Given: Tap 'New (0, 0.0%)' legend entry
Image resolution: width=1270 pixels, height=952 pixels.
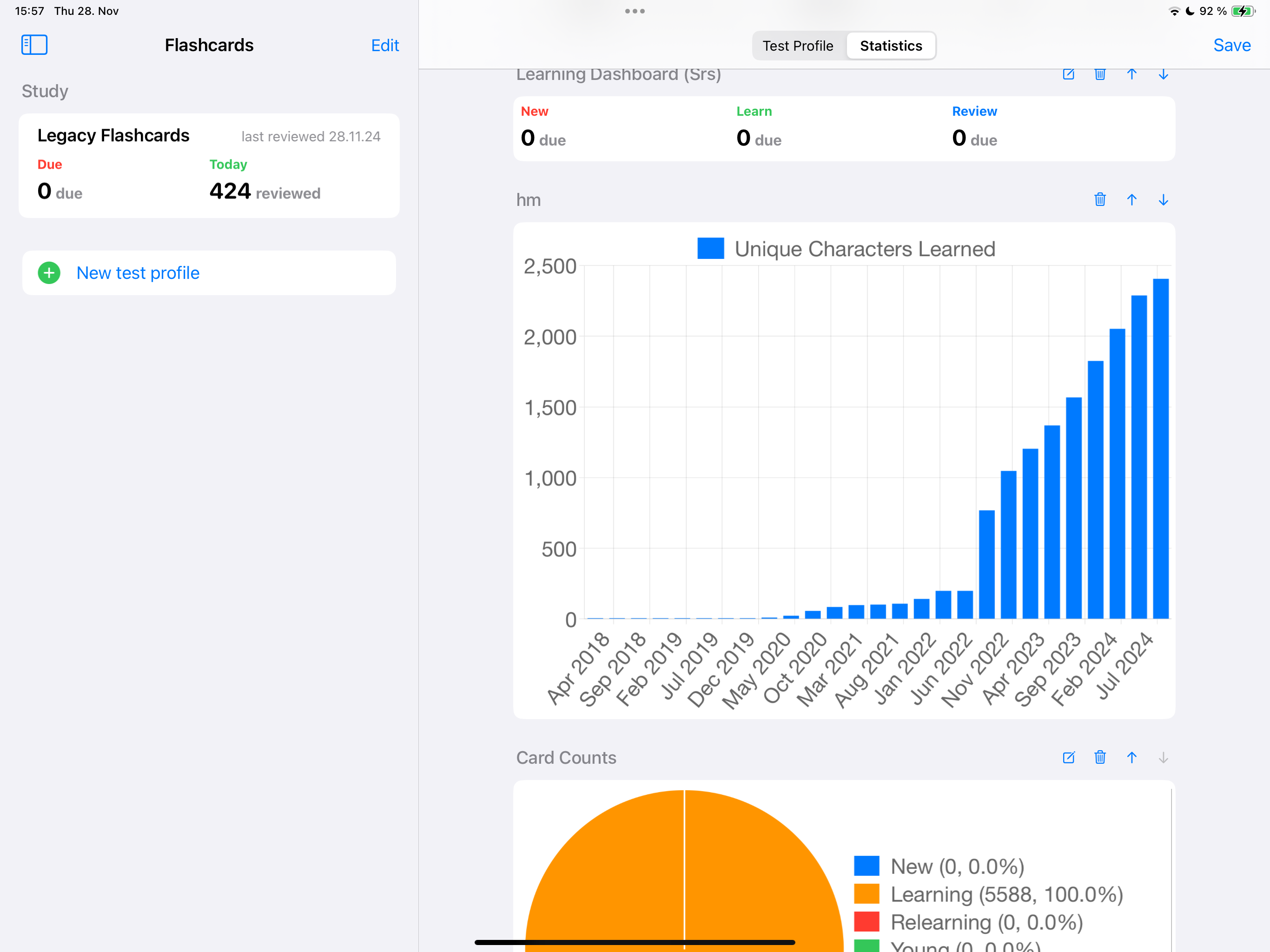Looking at the screenshot, I should coord(957,866).
